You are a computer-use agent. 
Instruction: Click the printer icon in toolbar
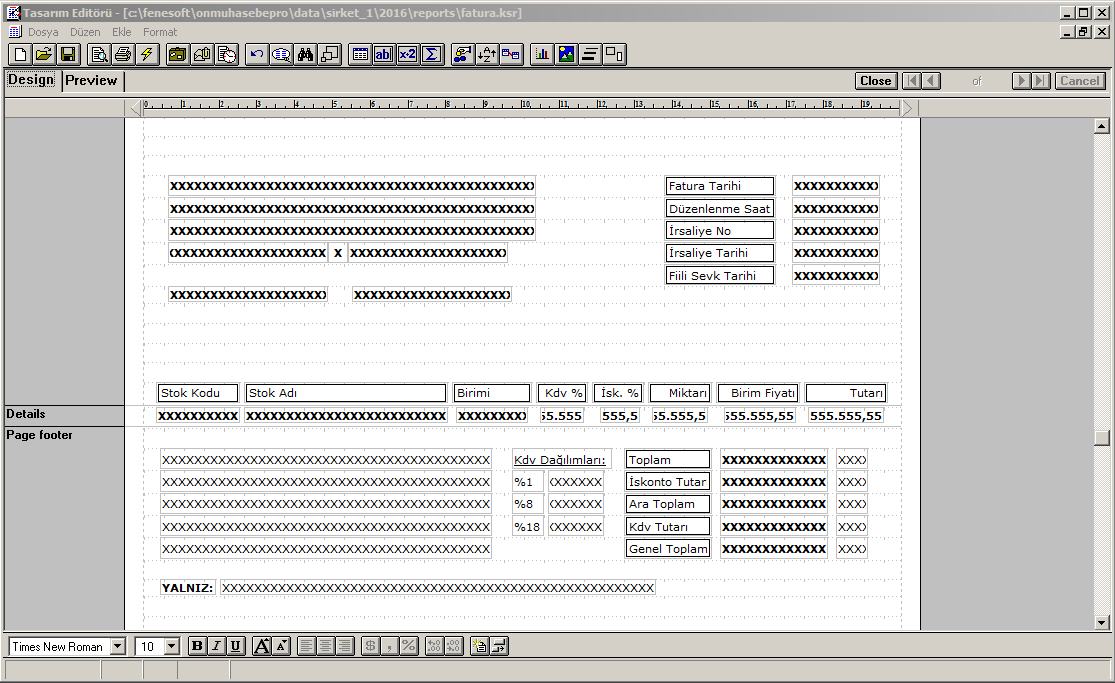coord(122,54)
